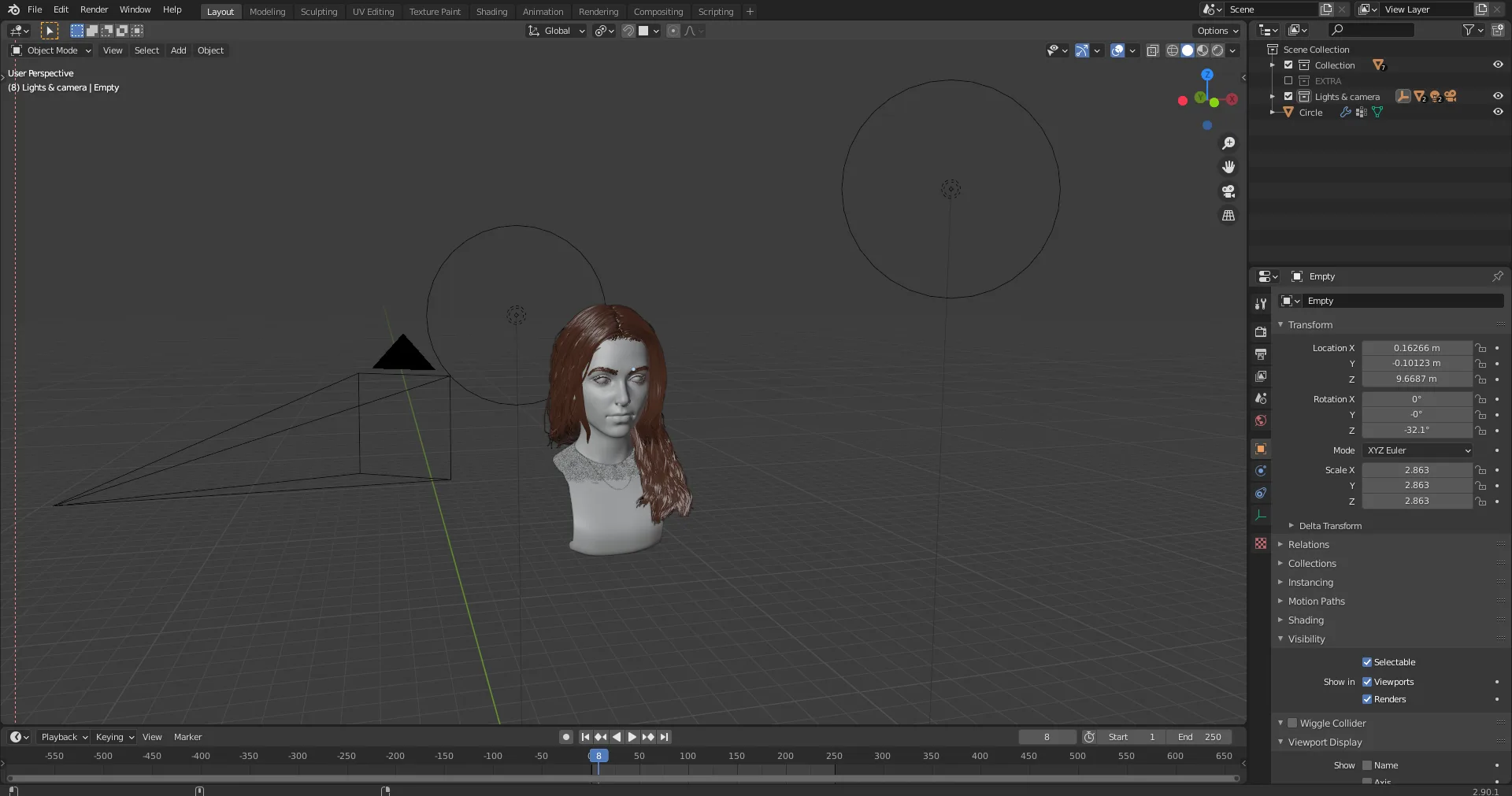Expand the Relations panel
Image resolution: width=1512 pixels, height=796 pixels.
[1308, 545]
